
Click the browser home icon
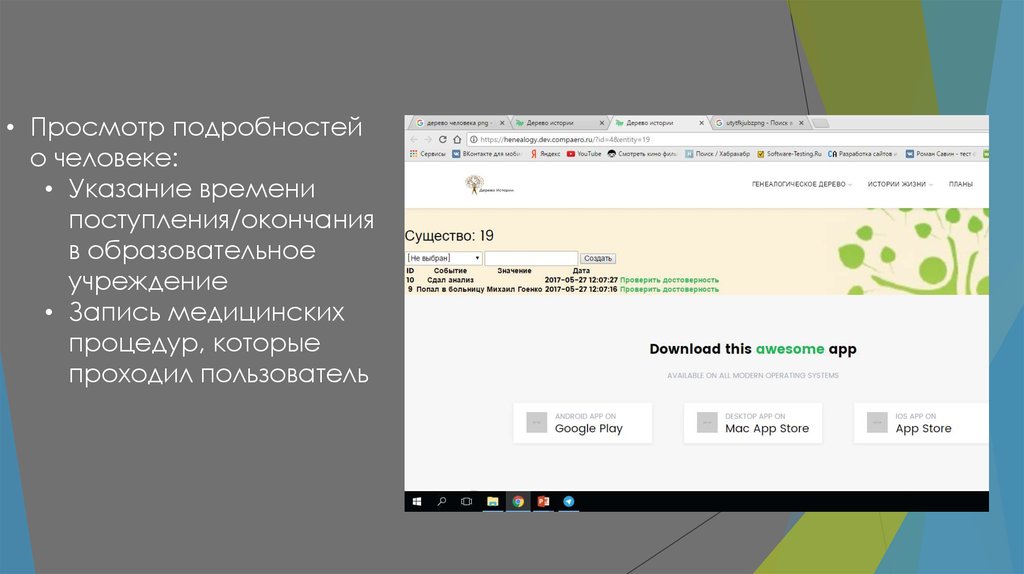pyautogui.click(x=457, y=139)
